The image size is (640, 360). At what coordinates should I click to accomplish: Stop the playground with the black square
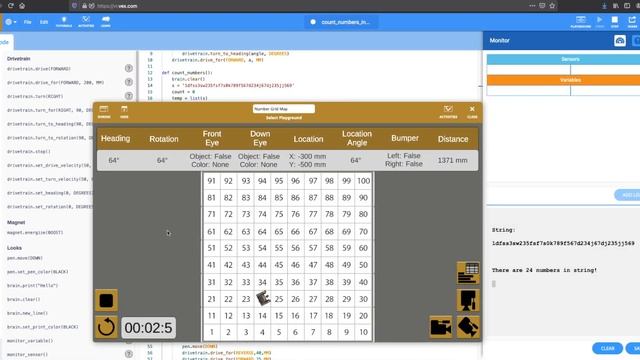point(106,300)
